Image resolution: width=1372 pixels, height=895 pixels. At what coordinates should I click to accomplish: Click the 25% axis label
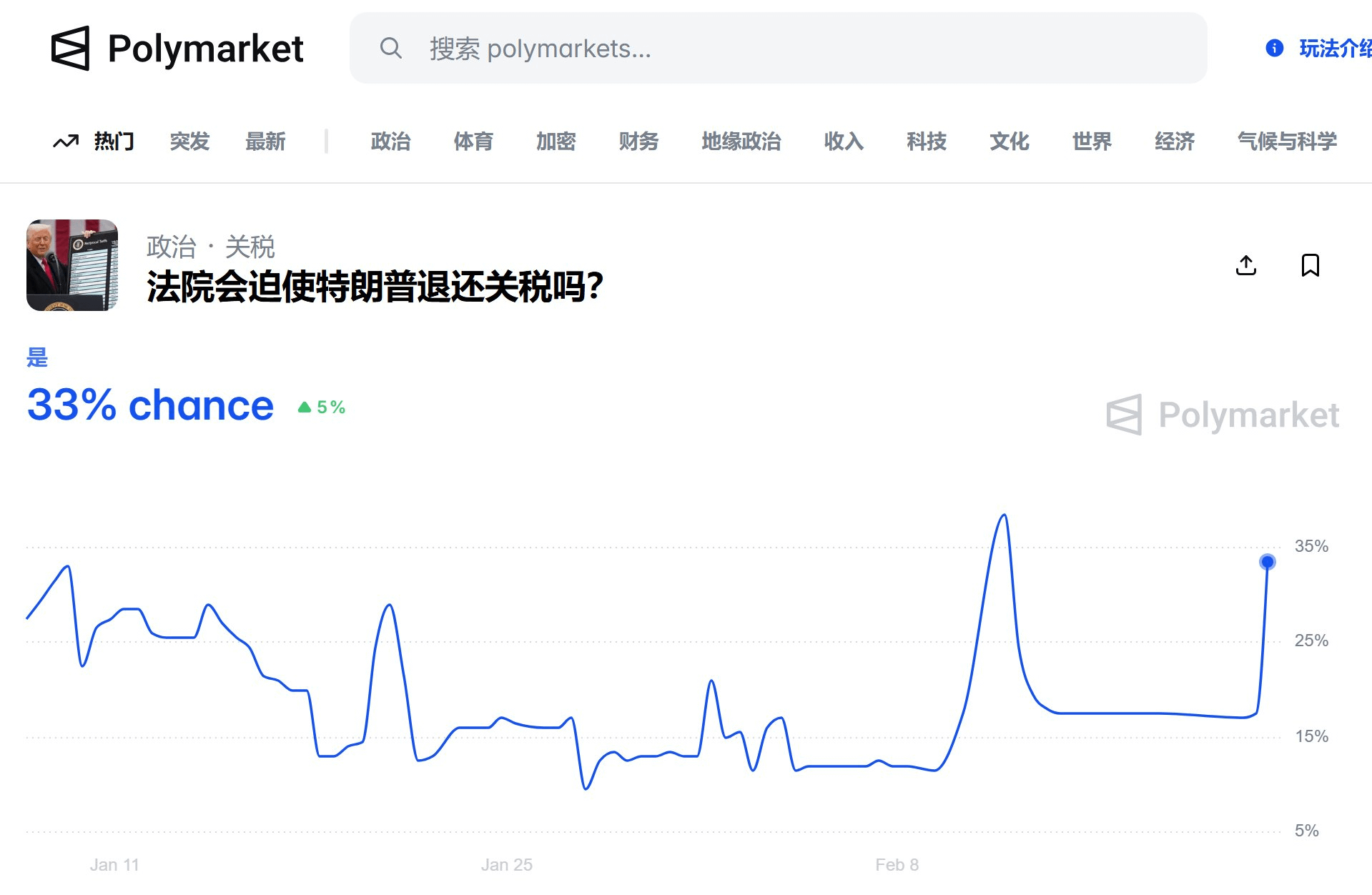[x=1311, y=641]
